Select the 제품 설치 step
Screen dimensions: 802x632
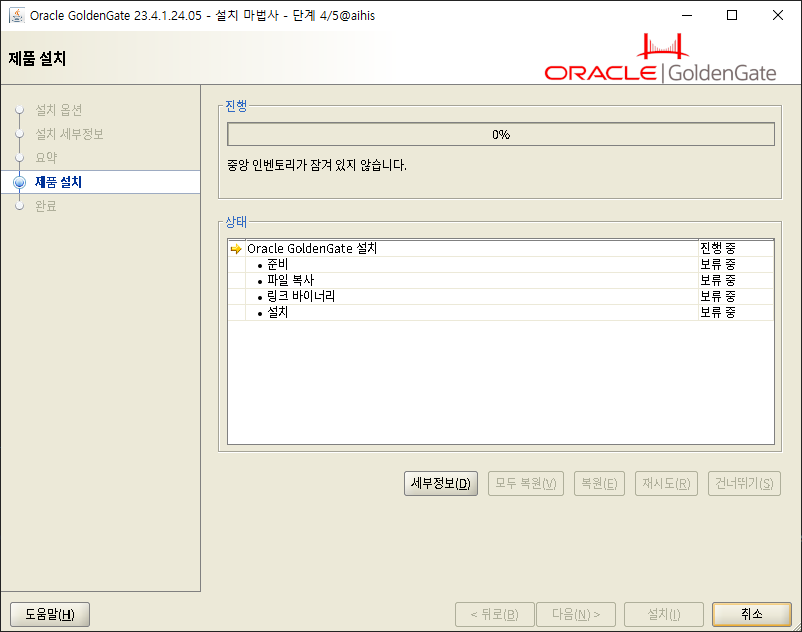(58, 182)
